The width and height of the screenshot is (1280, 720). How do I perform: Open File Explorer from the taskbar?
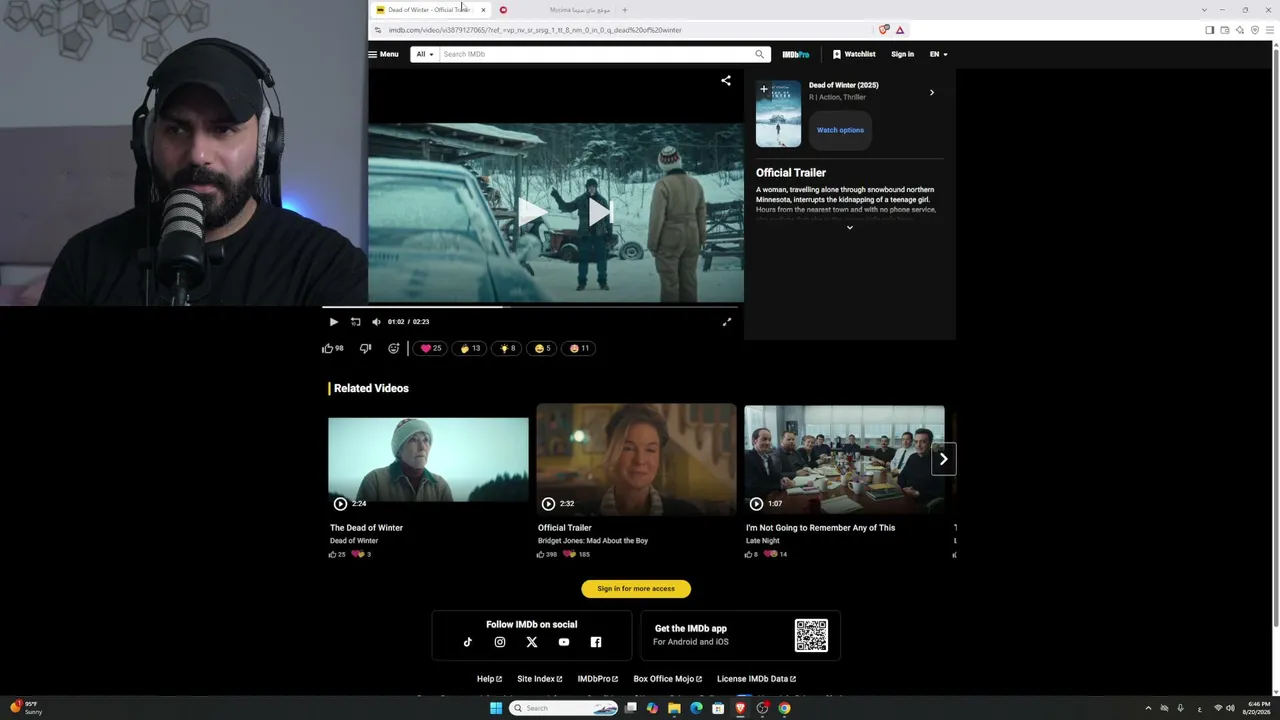(x=674, y=708)
